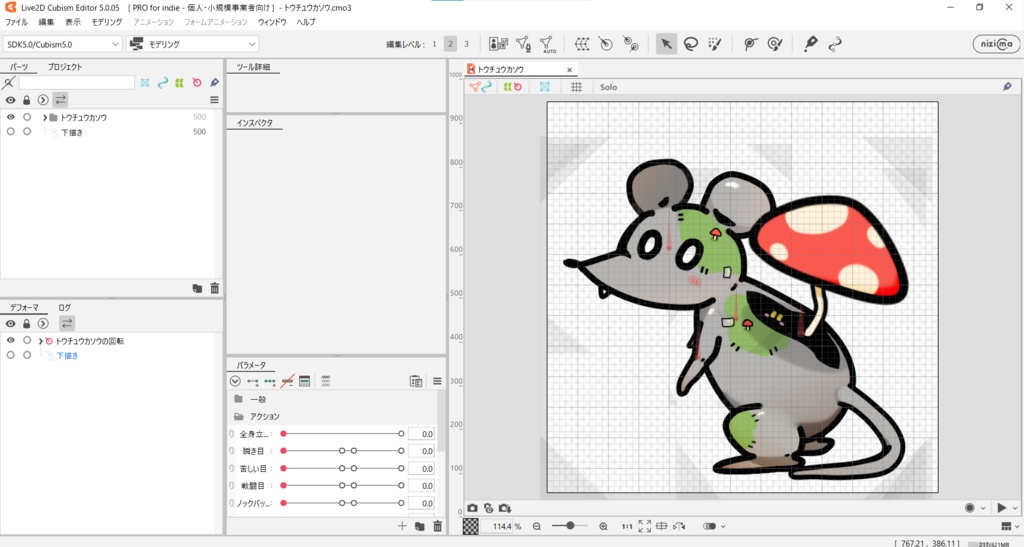
Task: Click the 全身立 parameter slider
Action: pos(342,433)
